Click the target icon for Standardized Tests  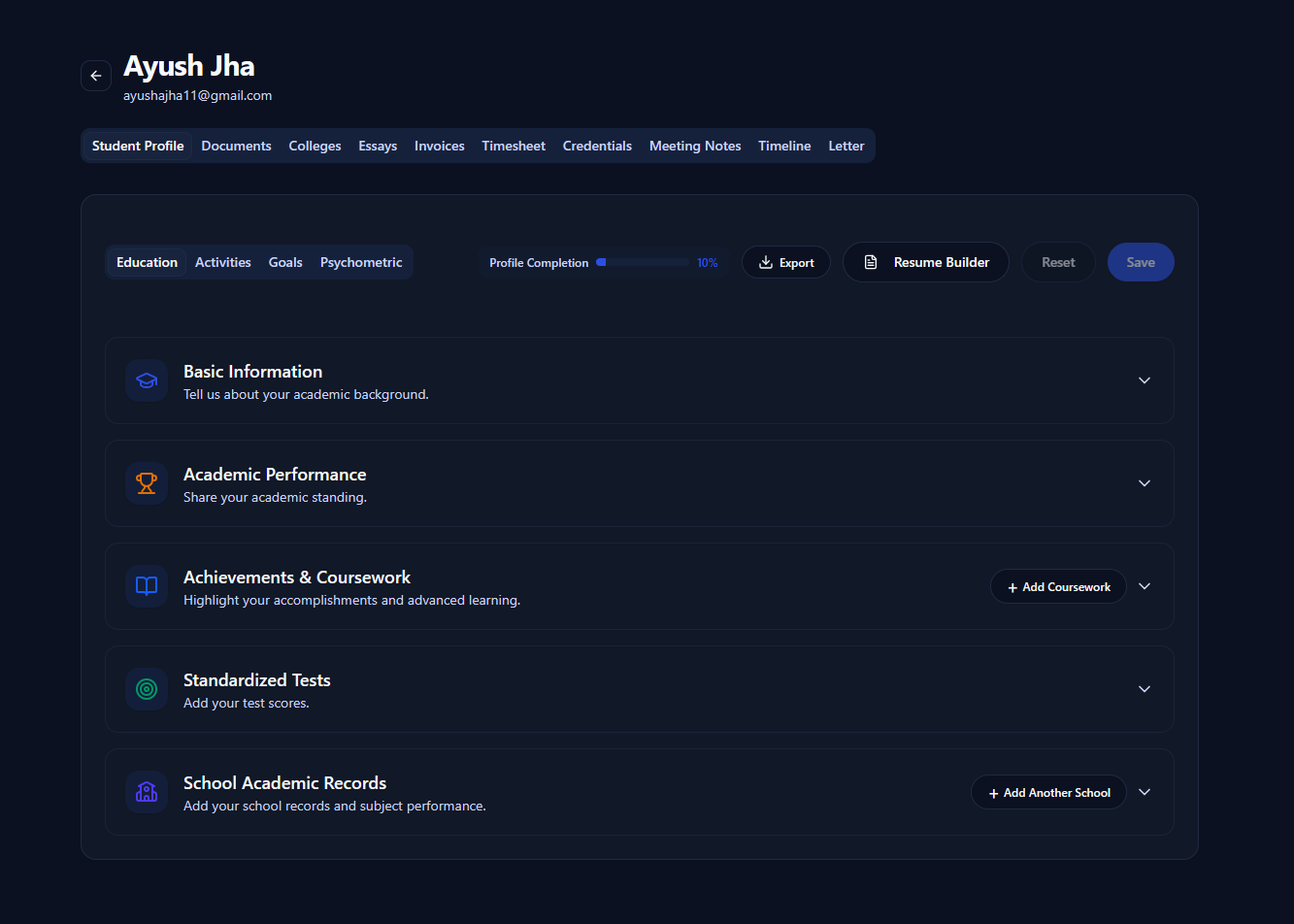pos(147,689)
